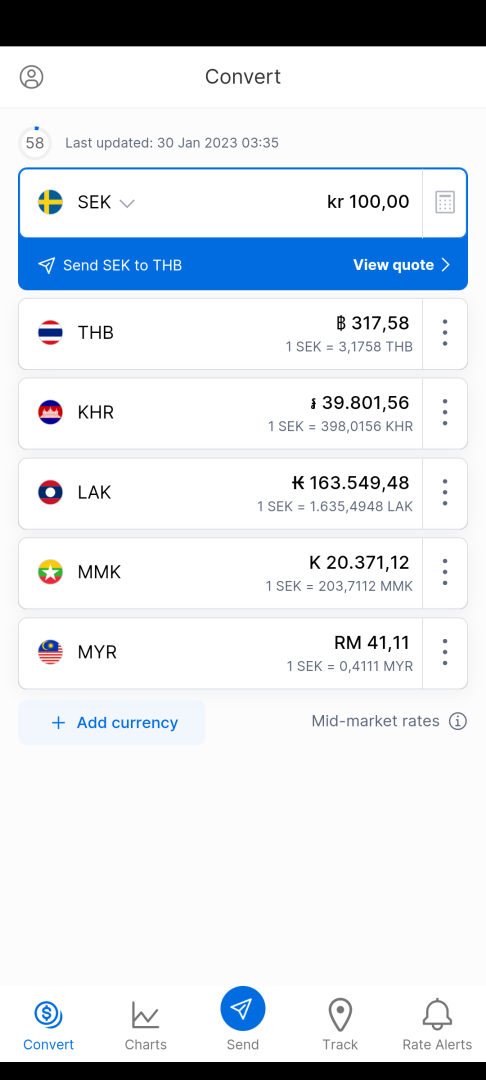Tap the Mid-market rates info icon
Screen dimensions: 486x1080
[458, 721]
